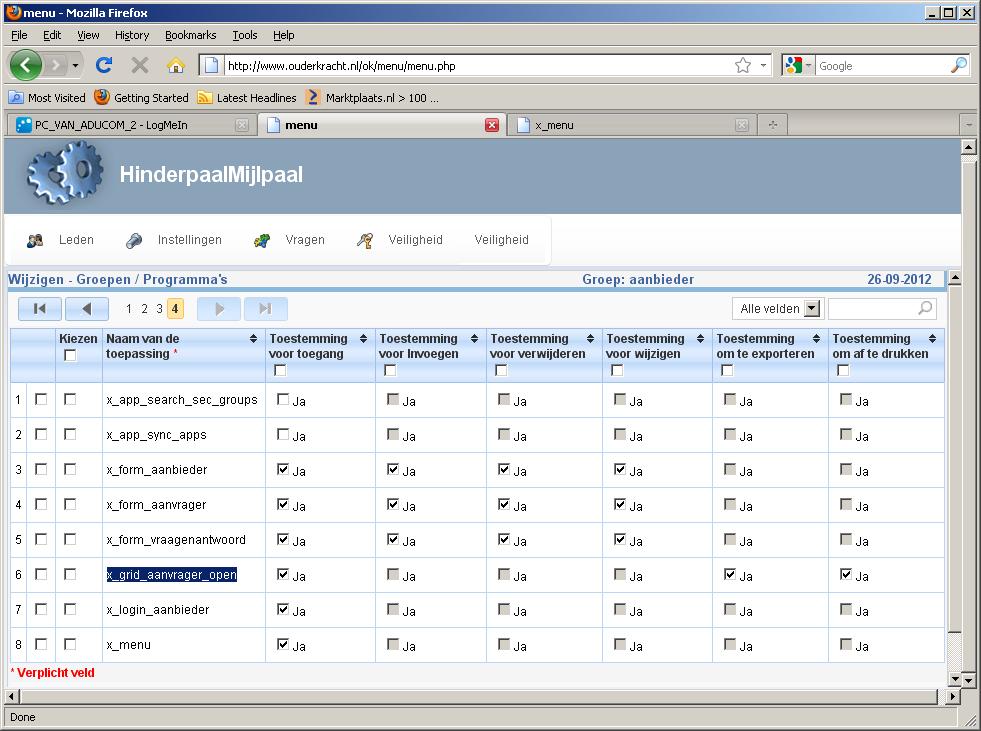Open the Bookmarks menu

(190, 35)
